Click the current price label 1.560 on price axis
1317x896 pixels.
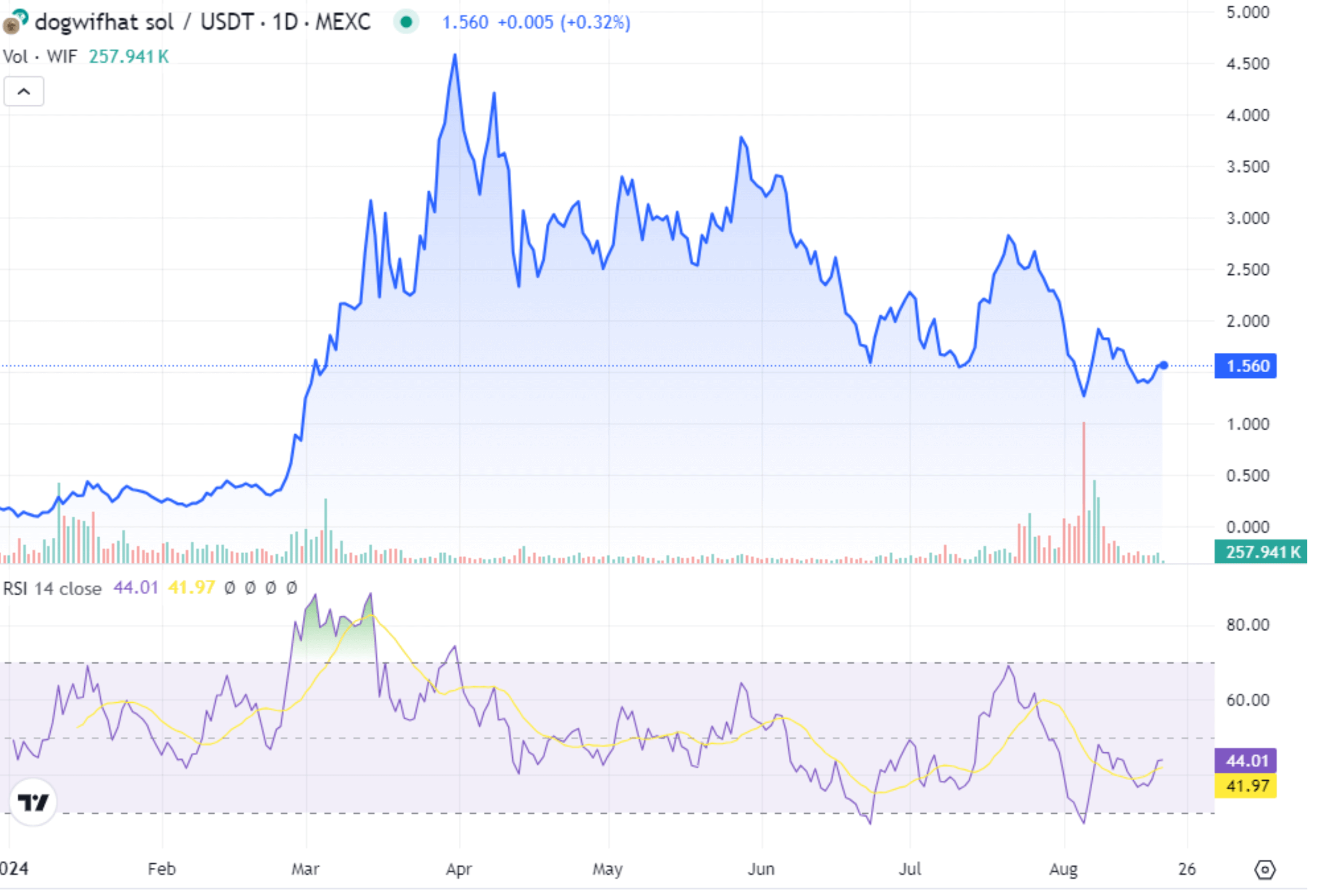1245,366
